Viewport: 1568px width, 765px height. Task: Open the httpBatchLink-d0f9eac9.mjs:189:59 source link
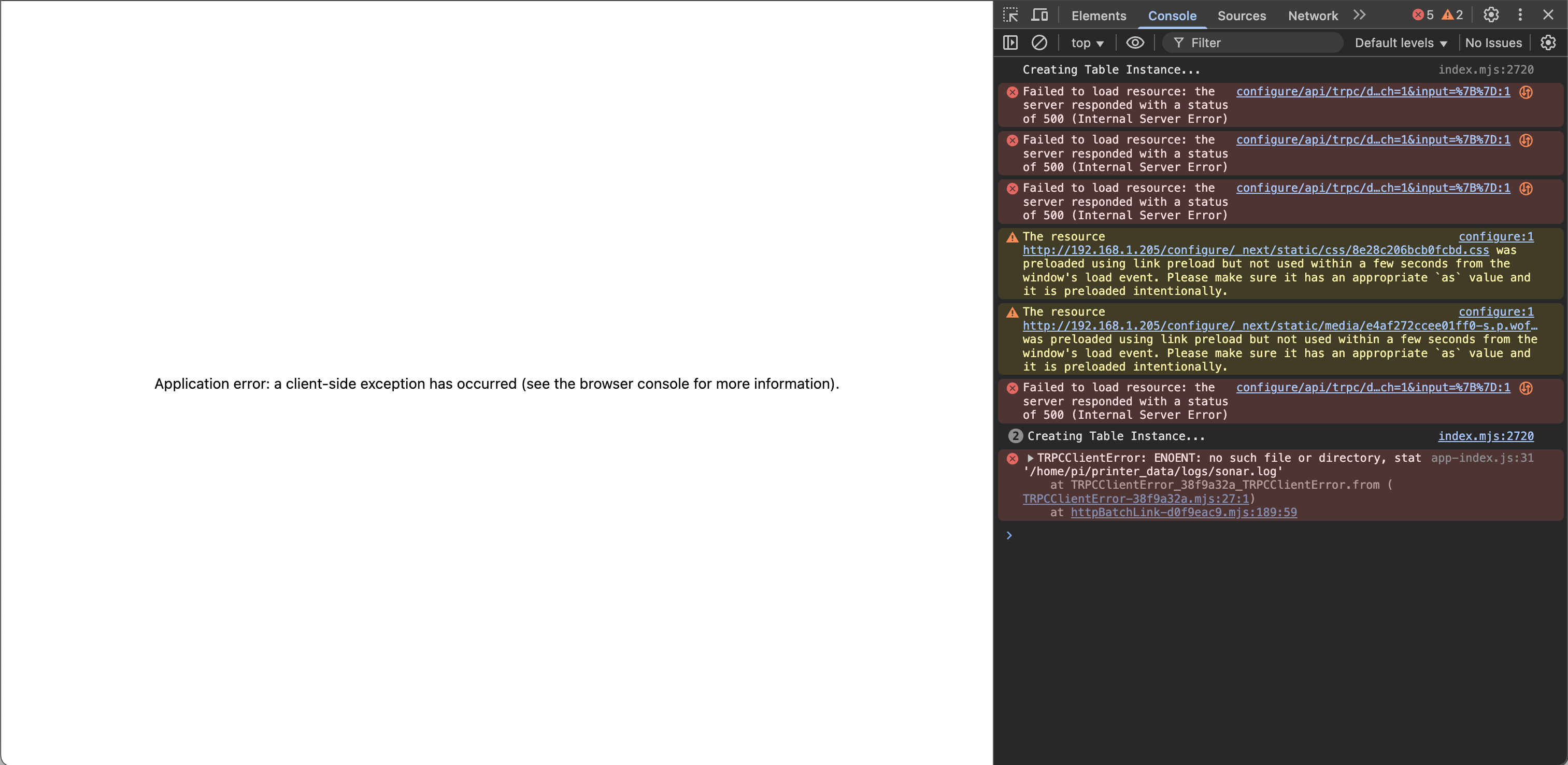pyautogui.click(x=1184, y=513)
